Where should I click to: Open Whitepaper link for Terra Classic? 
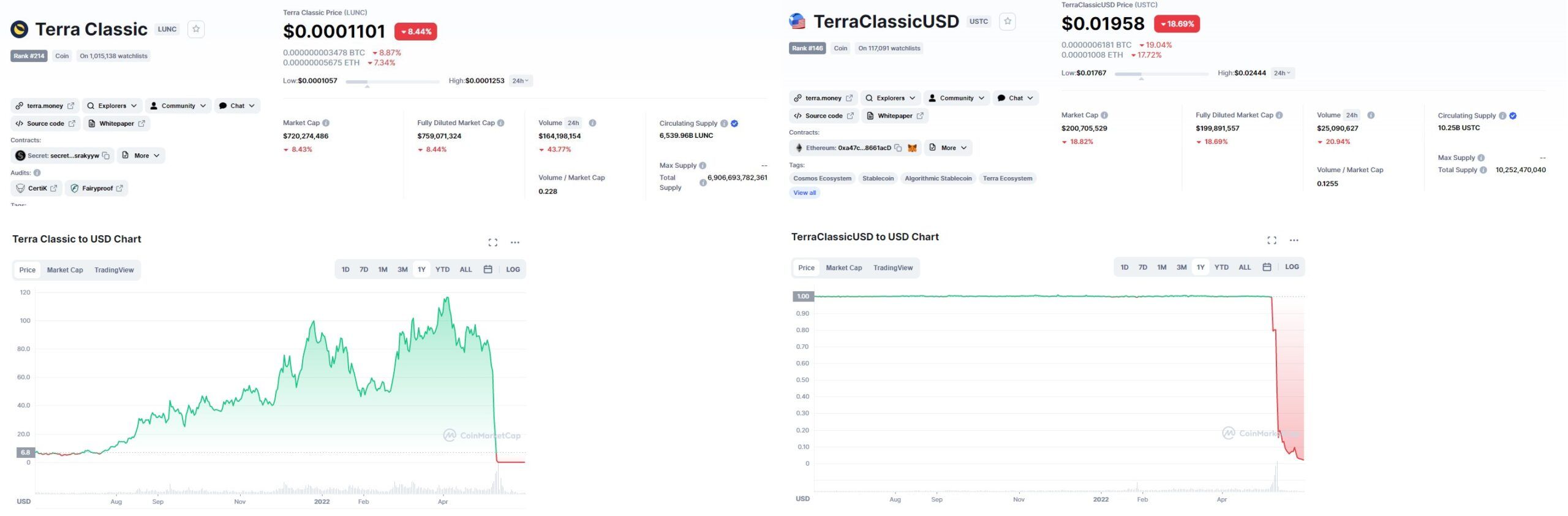116,124
